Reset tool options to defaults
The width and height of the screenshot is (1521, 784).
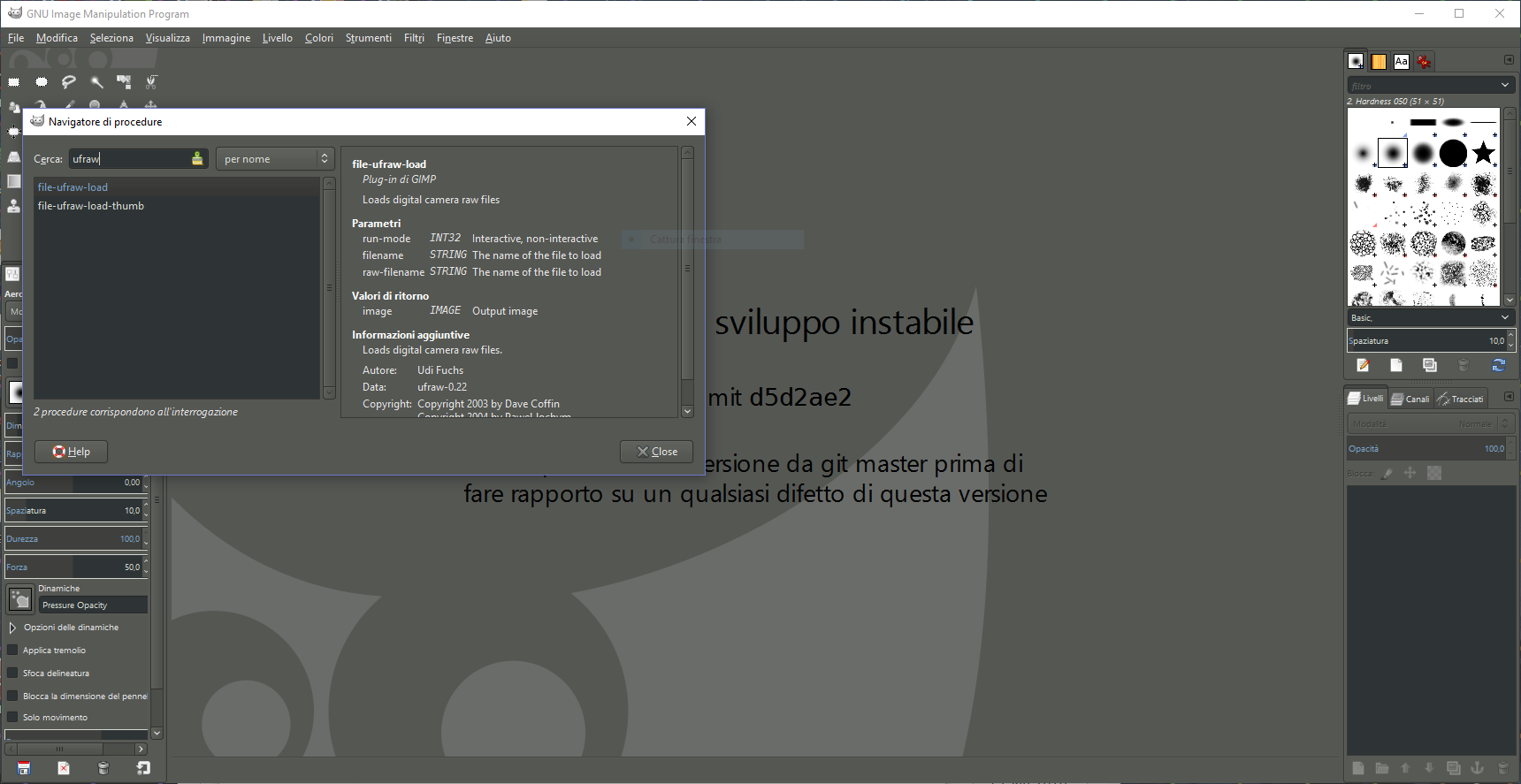[x=143, y=768]
